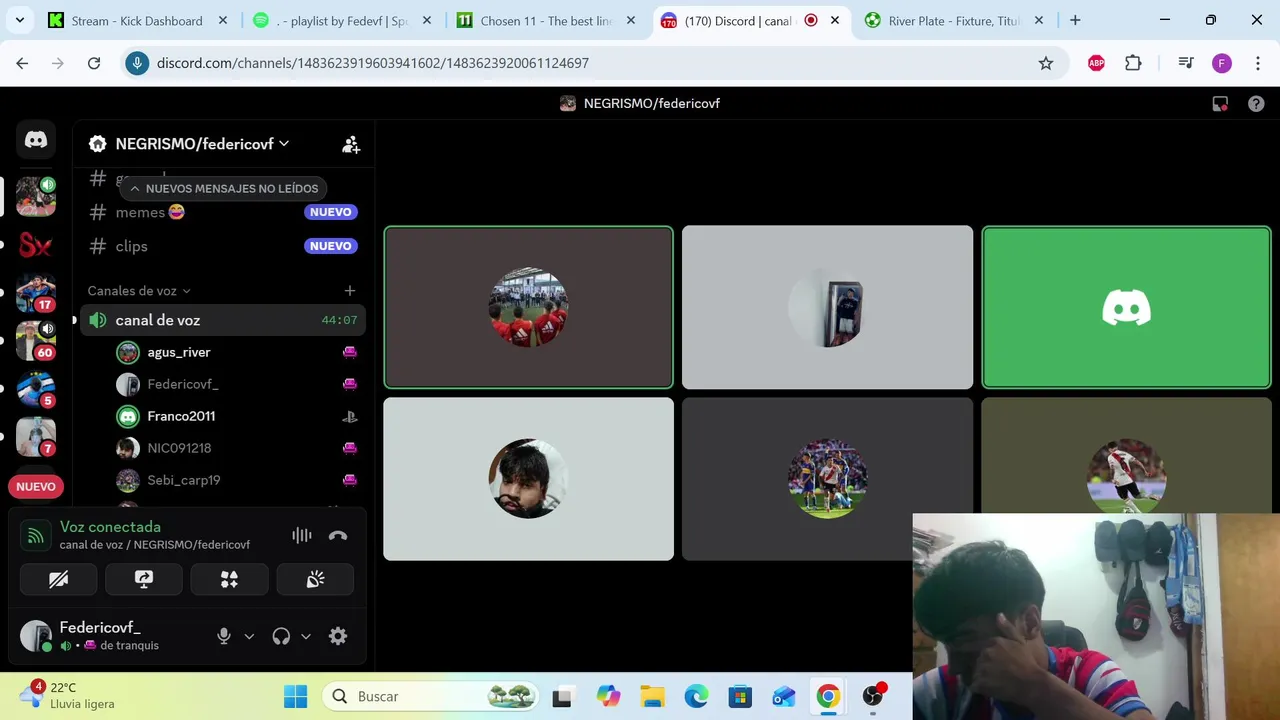
Task: Switch to Chosen 11 tab
Action: pos(548,20)
